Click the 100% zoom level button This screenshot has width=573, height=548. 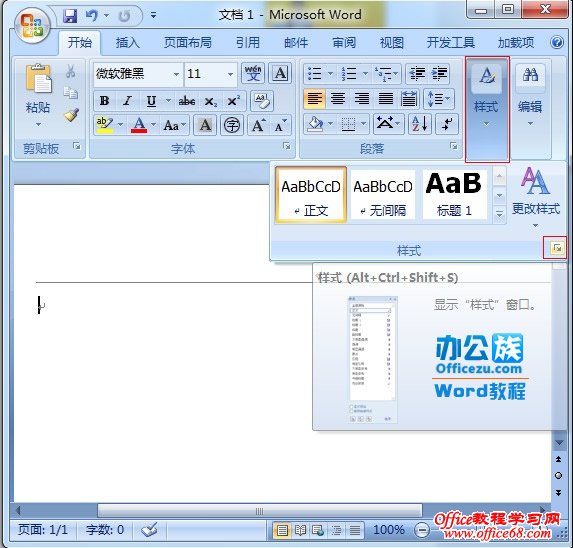(x=389, y=530)
